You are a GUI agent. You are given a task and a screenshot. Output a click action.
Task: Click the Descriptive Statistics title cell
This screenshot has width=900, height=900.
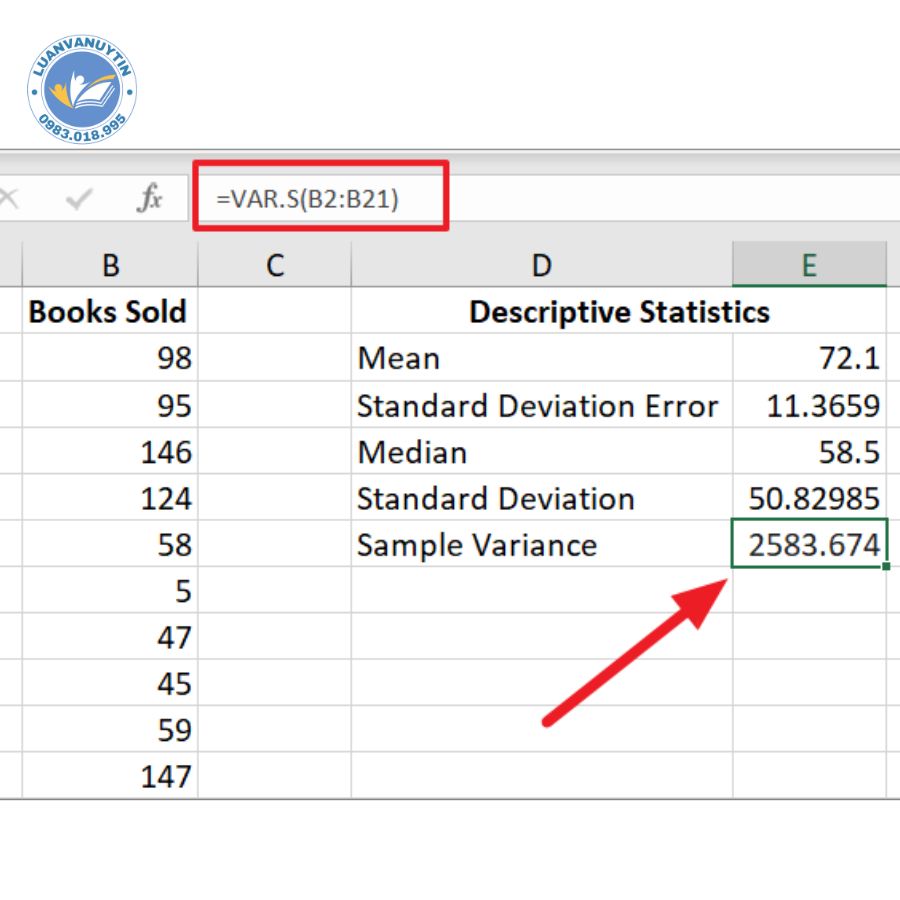tap(619, 312)
